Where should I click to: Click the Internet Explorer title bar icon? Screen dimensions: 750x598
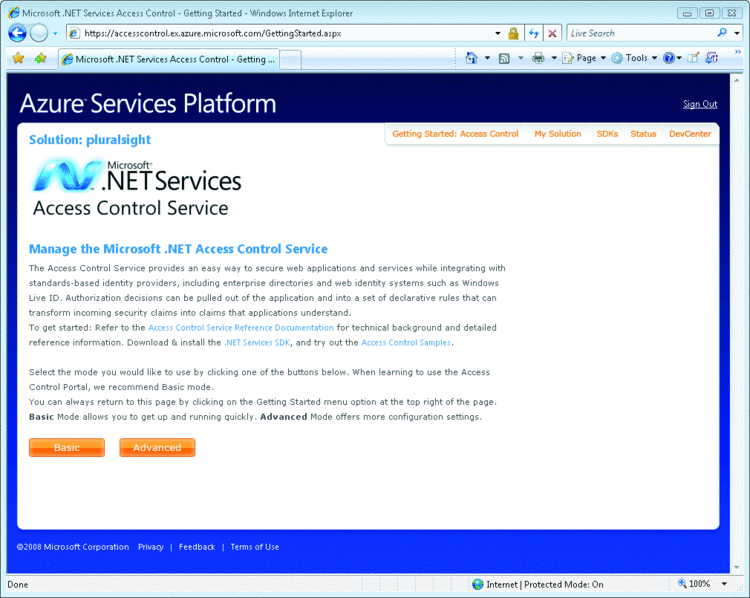click(x=14, y=13)
